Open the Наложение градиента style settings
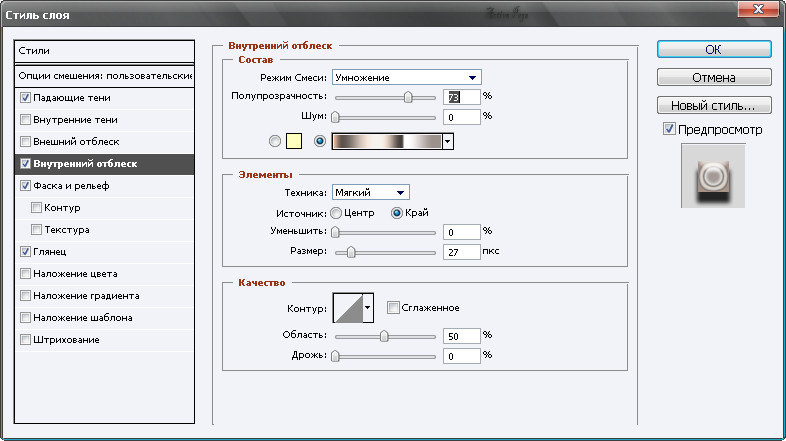Image resolution: width=786 pixels, height=441 pixels. pyautogui.click(x=85, y=296)
